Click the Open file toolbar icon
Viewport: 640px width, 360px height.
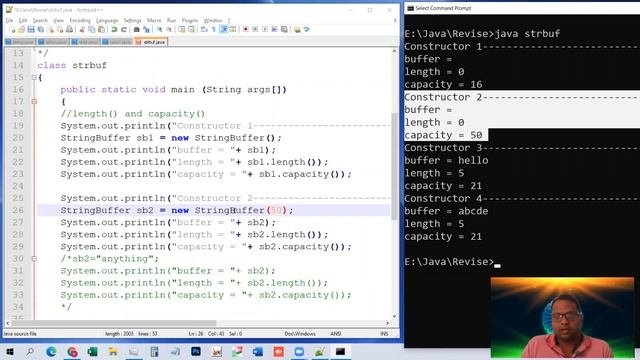pyautogui.click(x=21, y=29)
